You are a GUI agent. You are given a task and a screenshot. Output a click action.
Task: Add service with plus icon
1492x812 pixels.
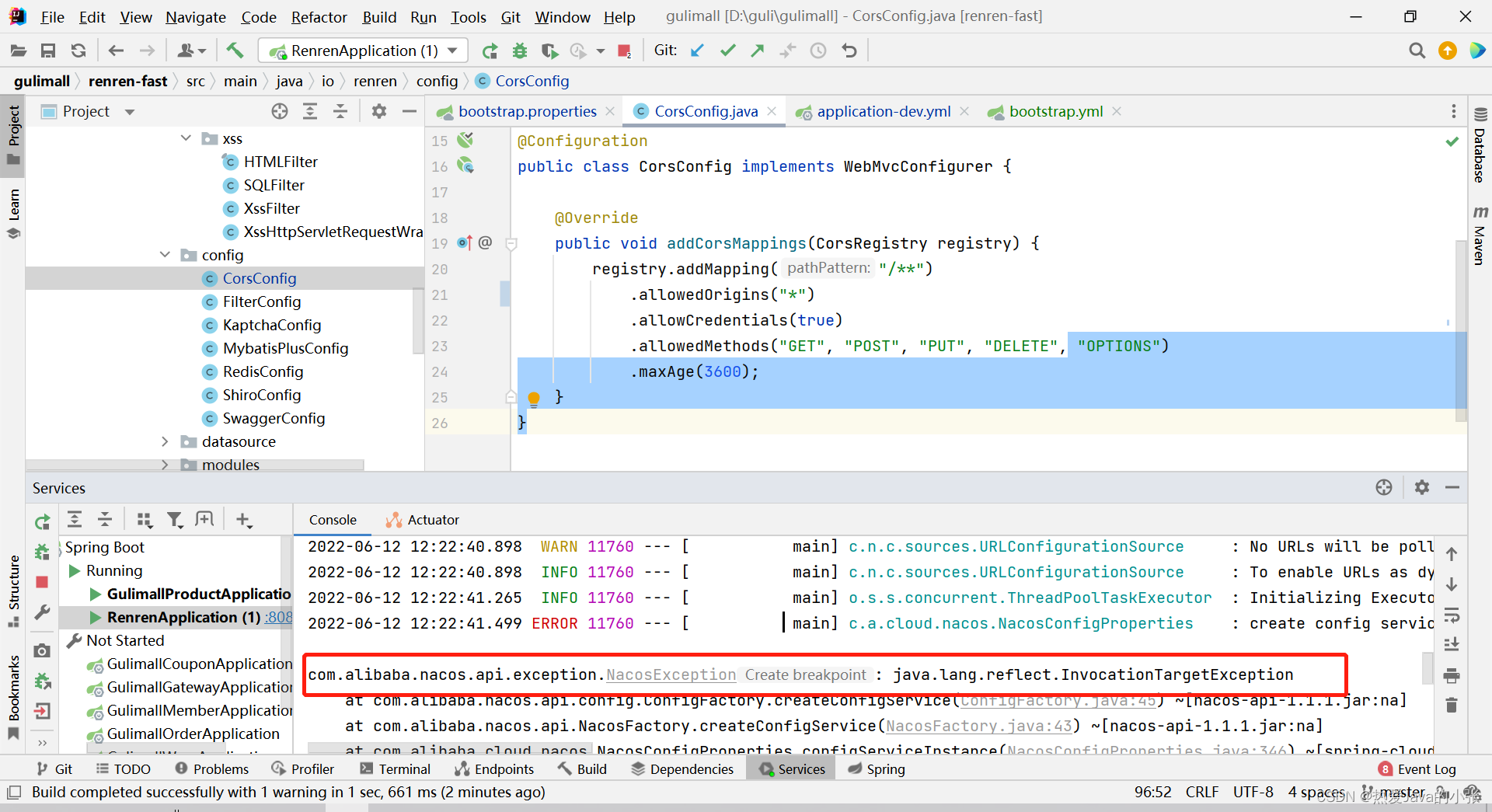[243, 520]
